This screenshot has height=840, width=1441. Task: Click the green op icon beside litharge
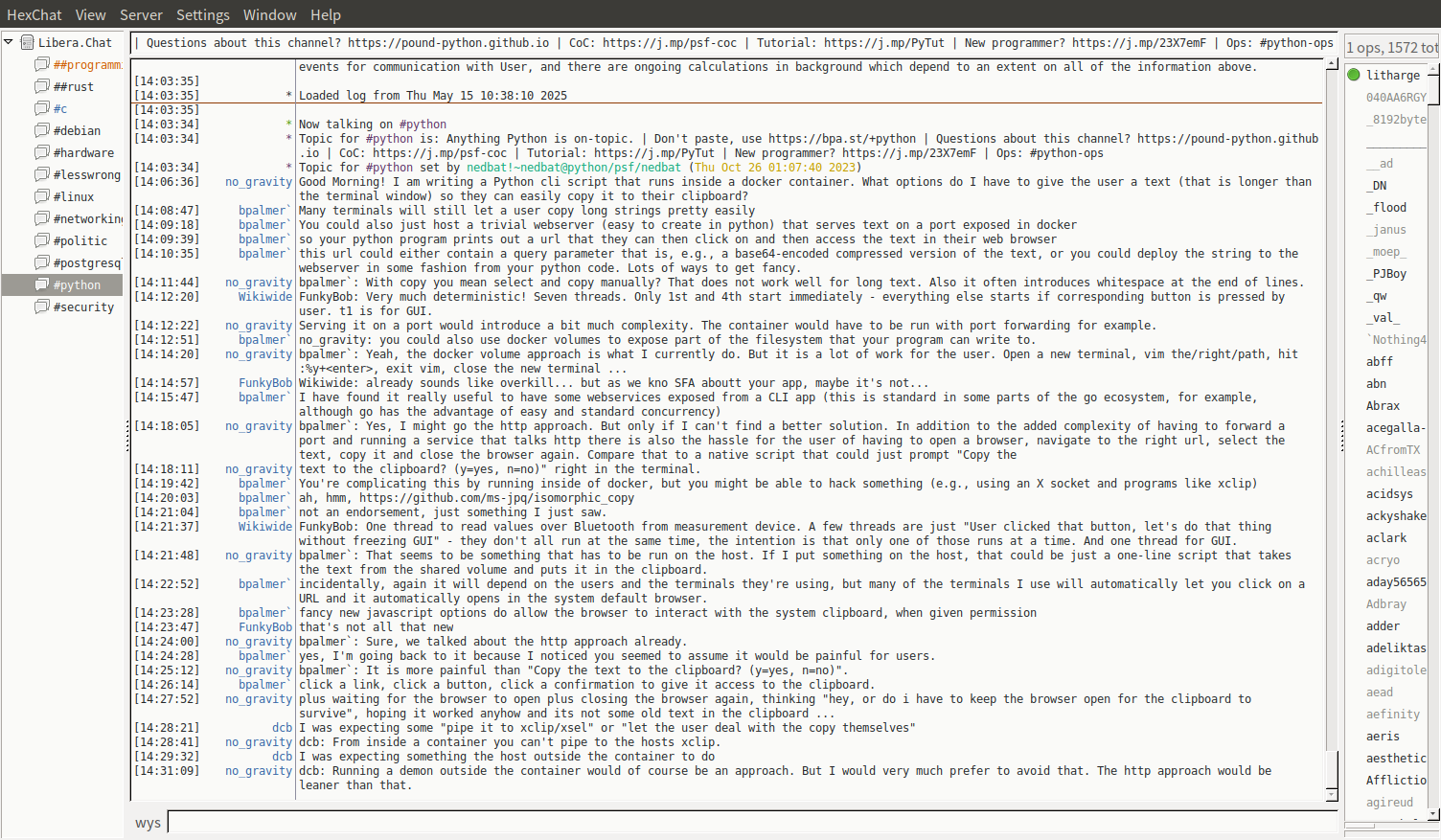tap(1354, 75)
